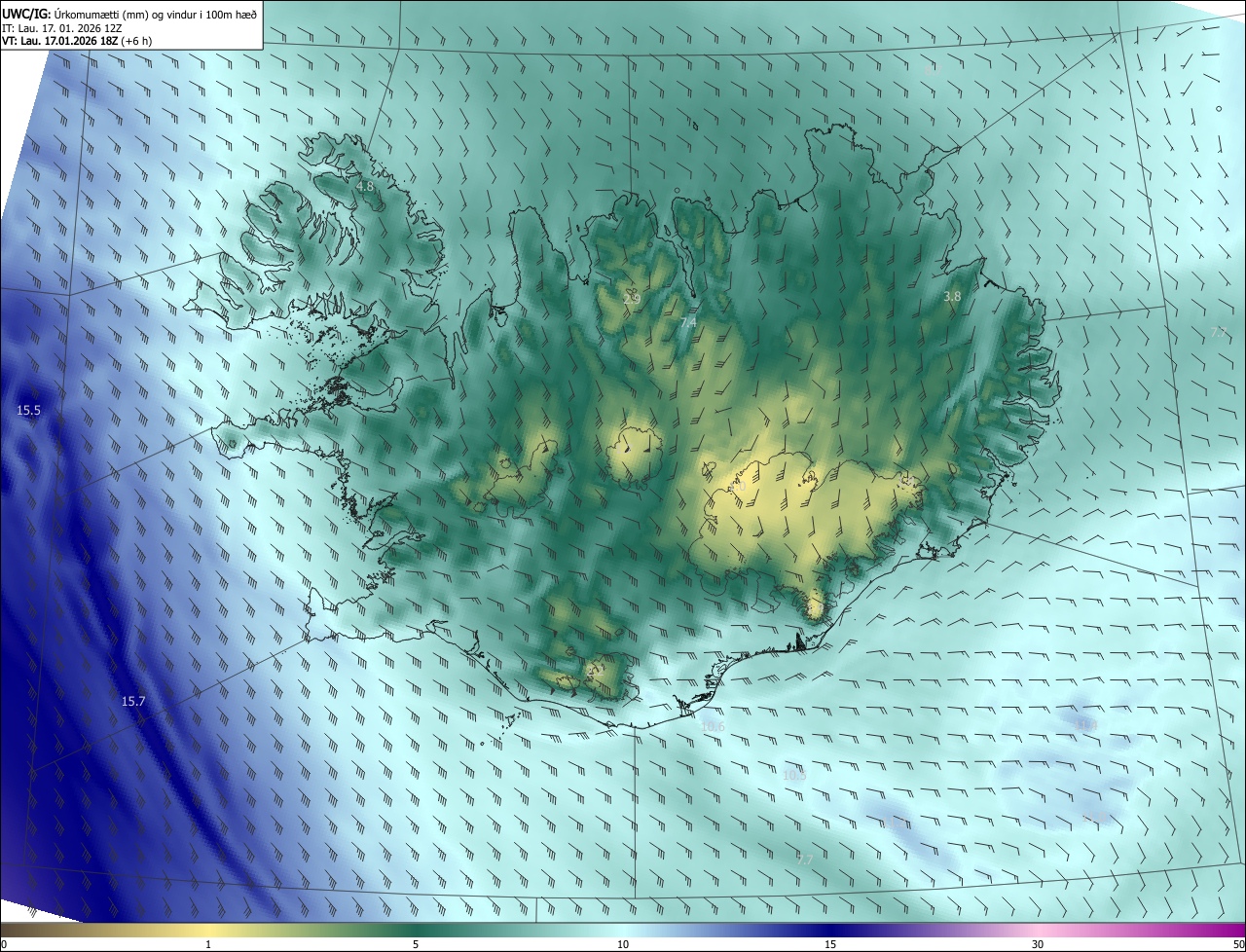Click the UWC/IG Úrkomumætti title line

(x=129, y=14)
